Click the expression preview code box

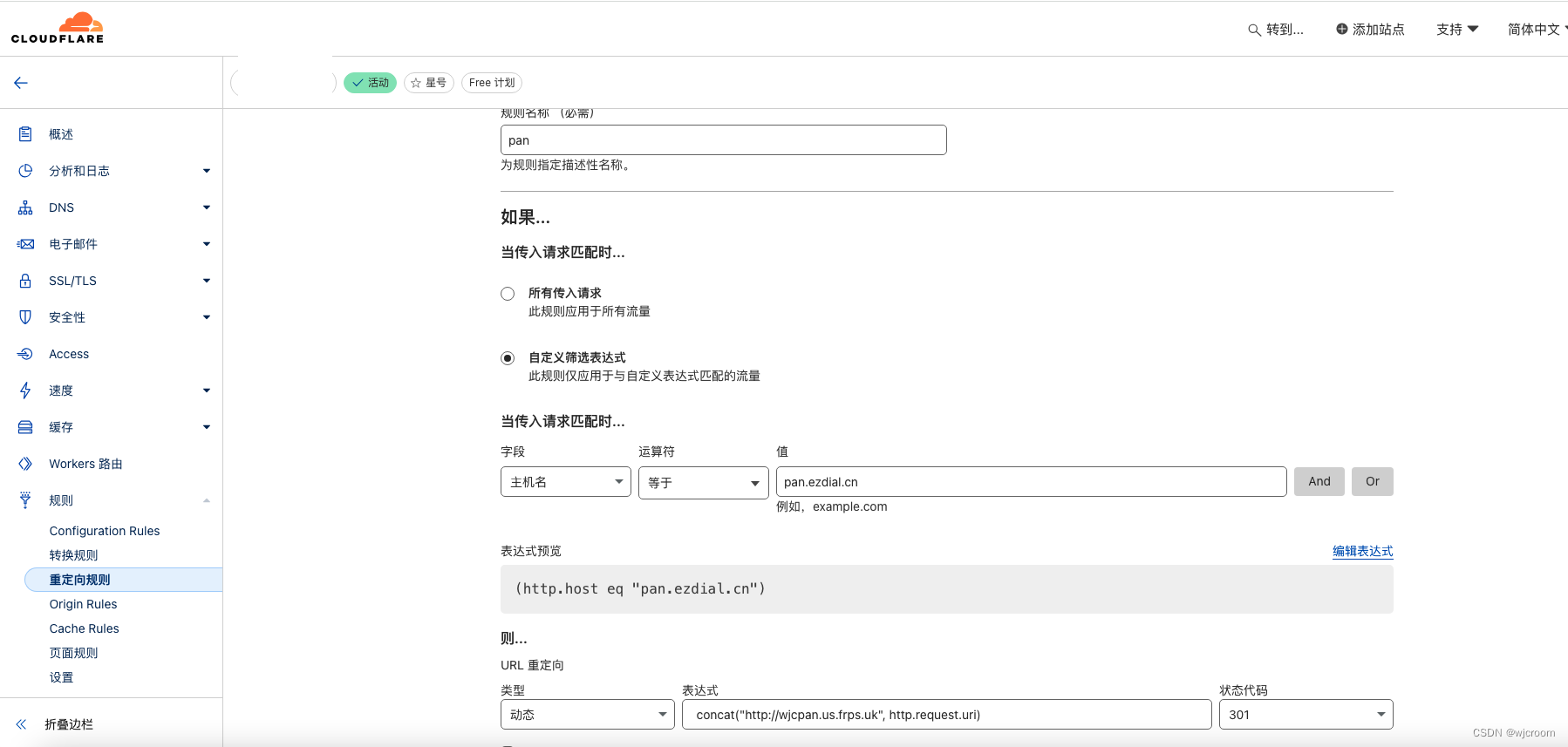(x=947, y=589)
